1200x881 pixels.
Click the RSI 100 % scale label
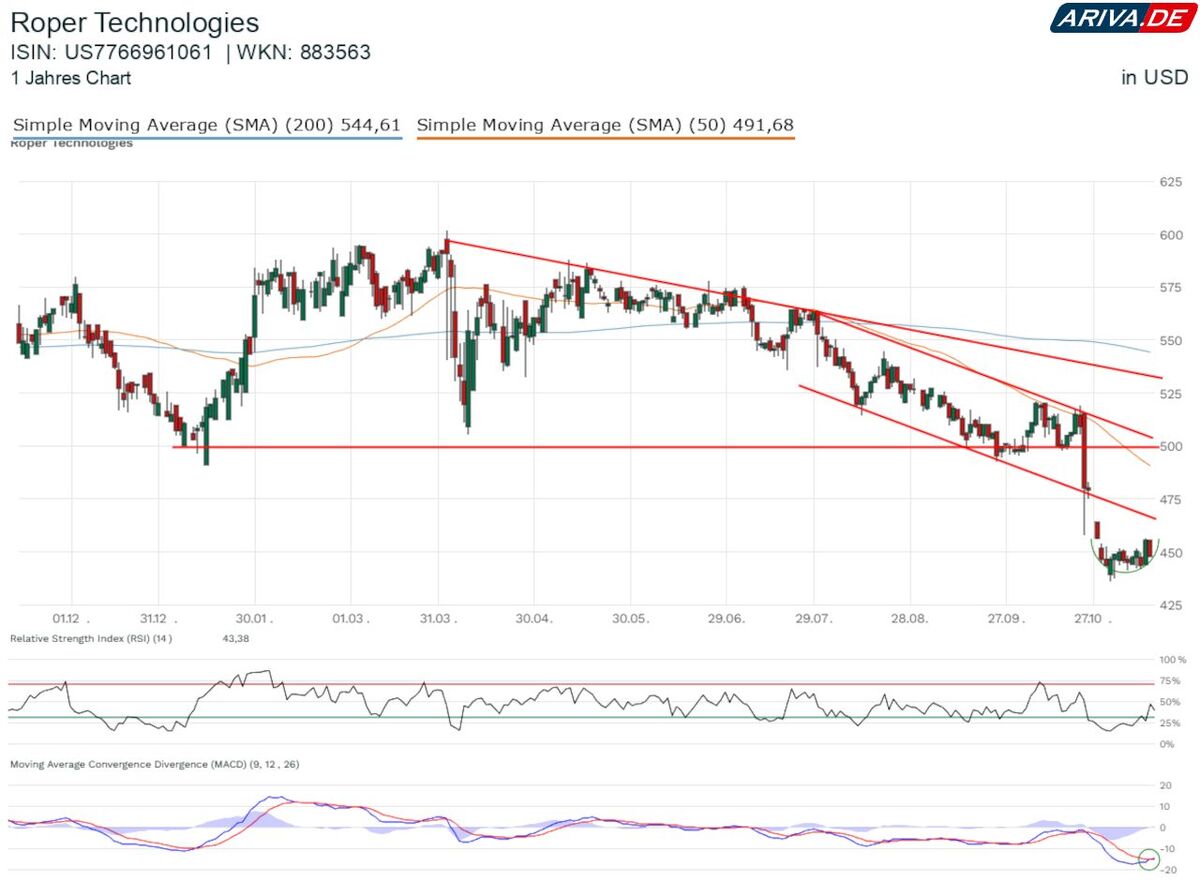point(1172,661)
